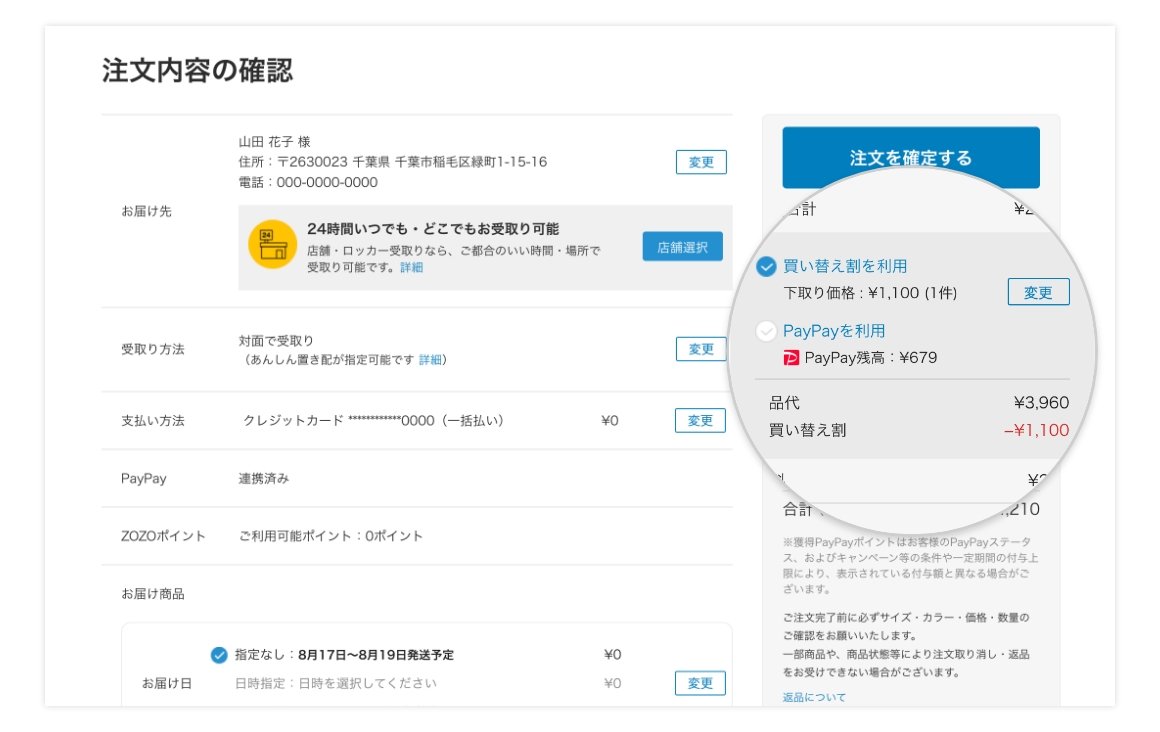Change the 買い替え割 trade-in selection

pos(1038,292)
